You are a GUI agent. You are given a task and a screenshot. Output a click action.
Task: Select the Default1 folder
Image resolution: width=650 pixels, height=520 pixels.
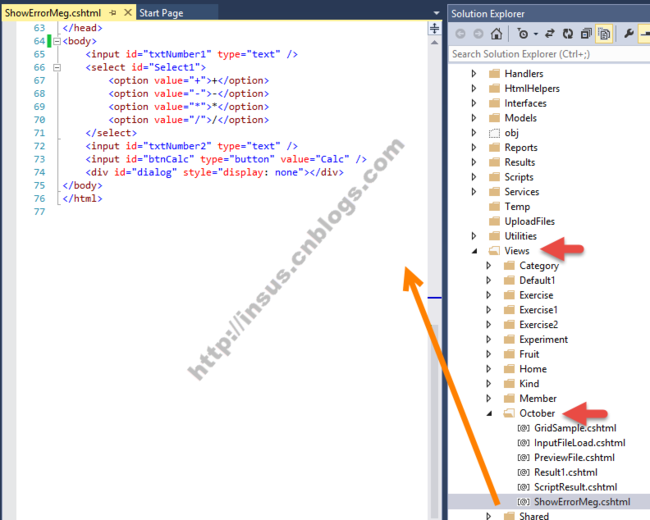pyautogui.click(x=537, y=280)
